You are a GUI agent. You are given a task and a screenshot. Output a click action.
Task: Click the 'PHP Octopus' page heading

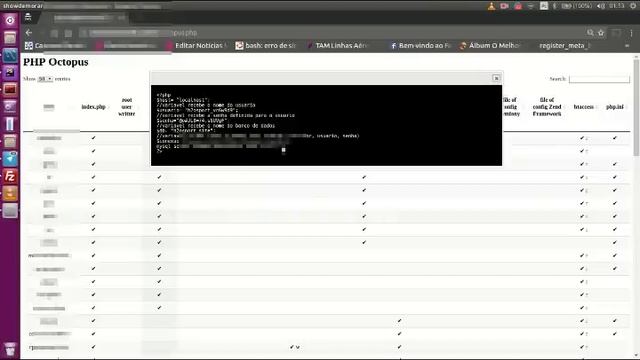(x=56, y=62)
